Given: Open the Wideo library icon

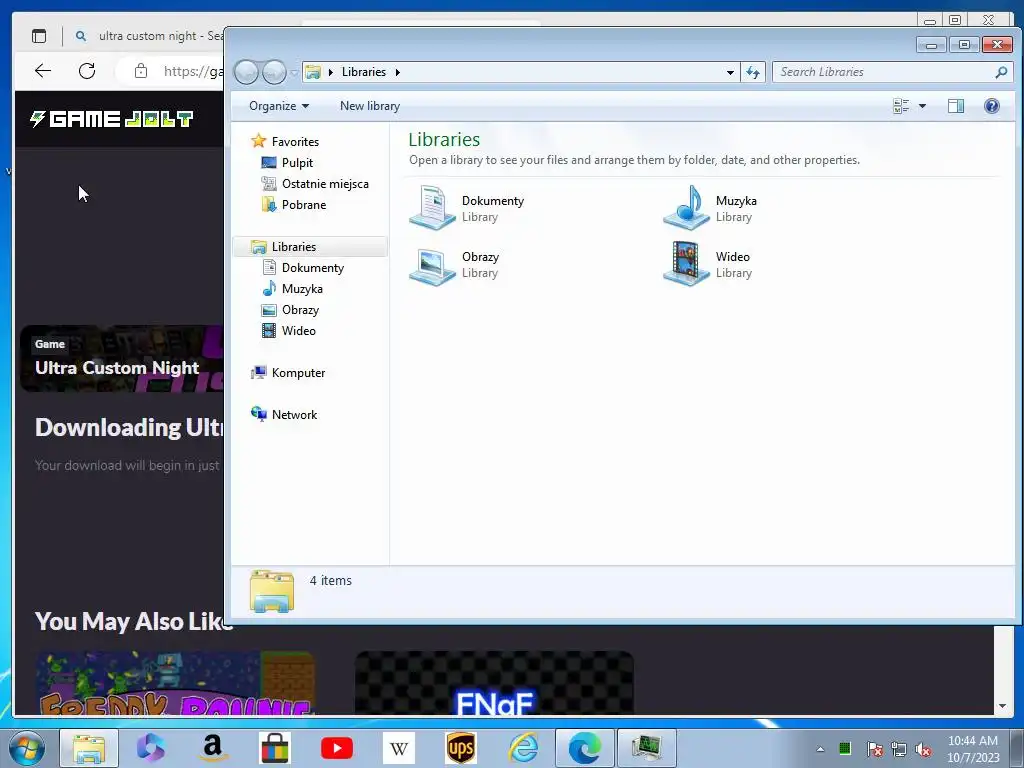Looking at the screenshot, I should pyautogui.click(x=686, y=264).
